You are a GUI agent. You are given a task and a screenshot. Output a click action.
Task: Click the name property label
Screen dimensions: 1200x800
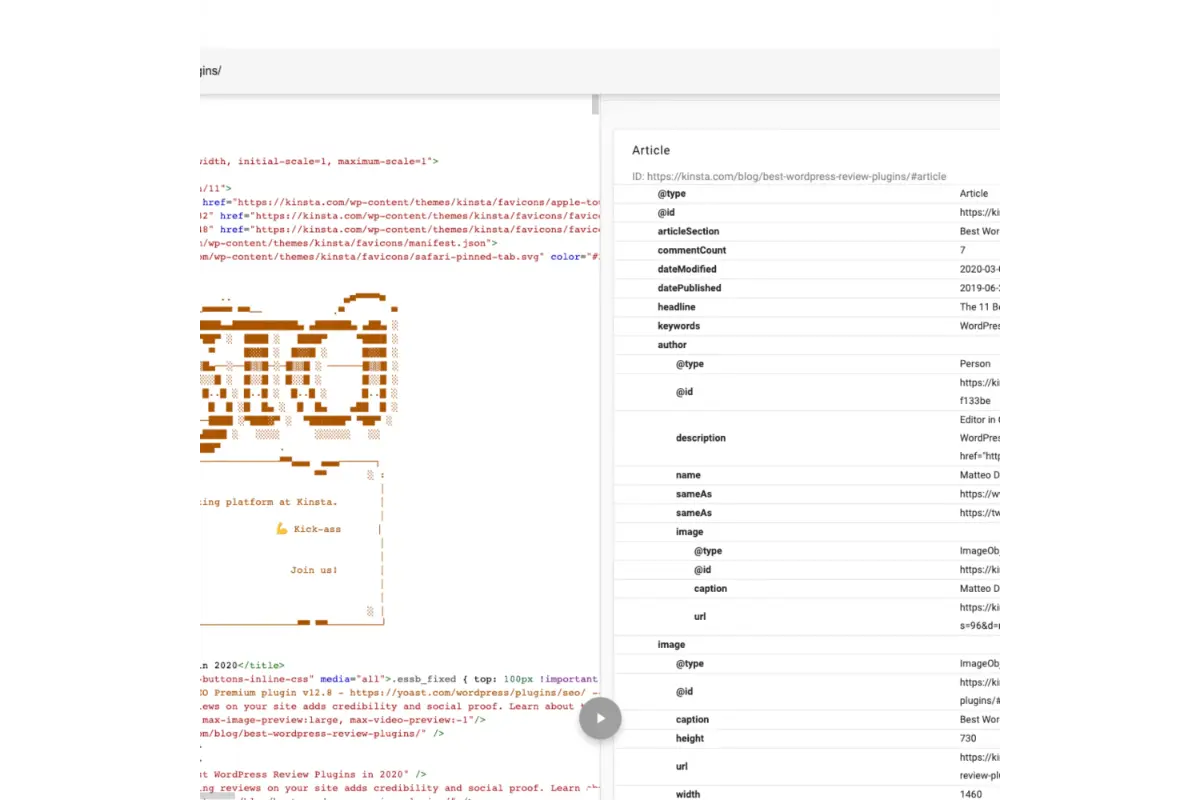[x=688, y=475]
